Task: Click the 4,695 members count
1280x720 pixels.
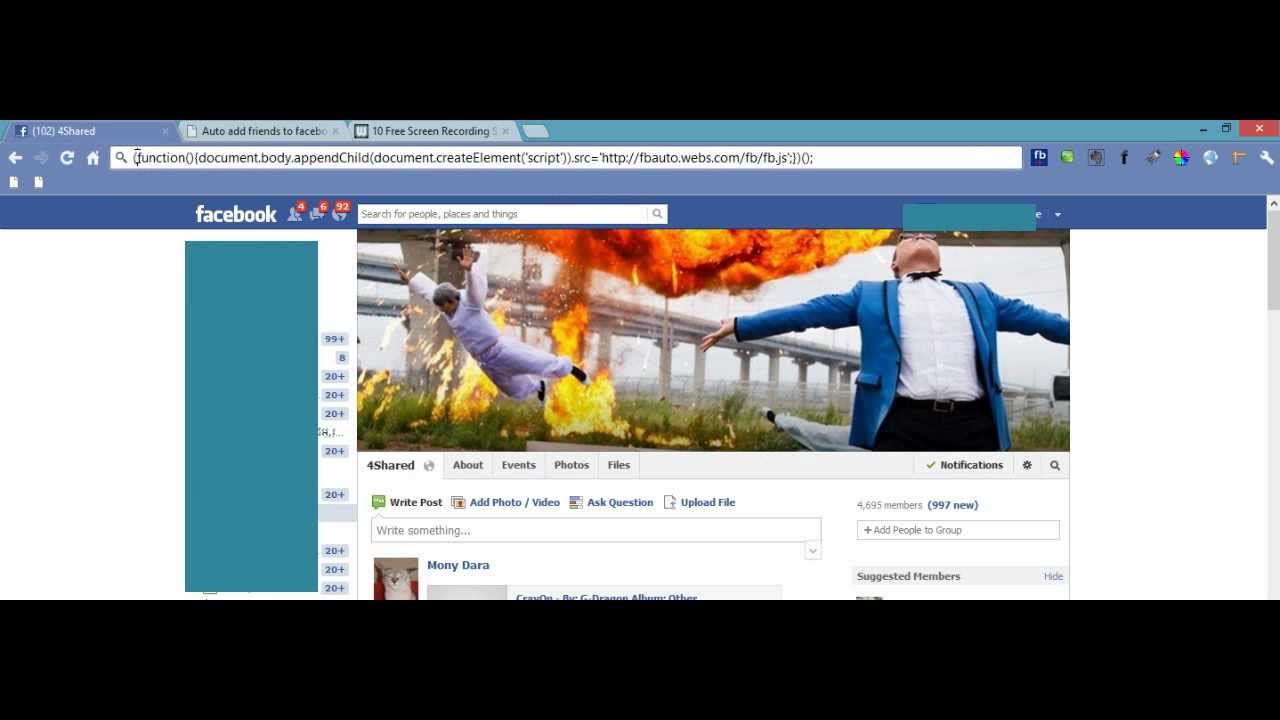Action: tap(889, 505)
